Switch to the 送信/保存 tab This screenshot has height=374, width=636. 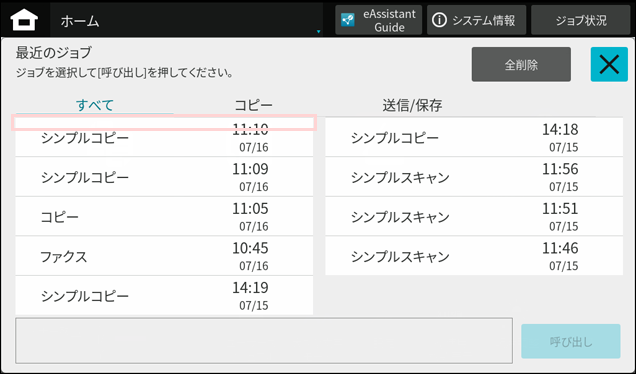412,105
